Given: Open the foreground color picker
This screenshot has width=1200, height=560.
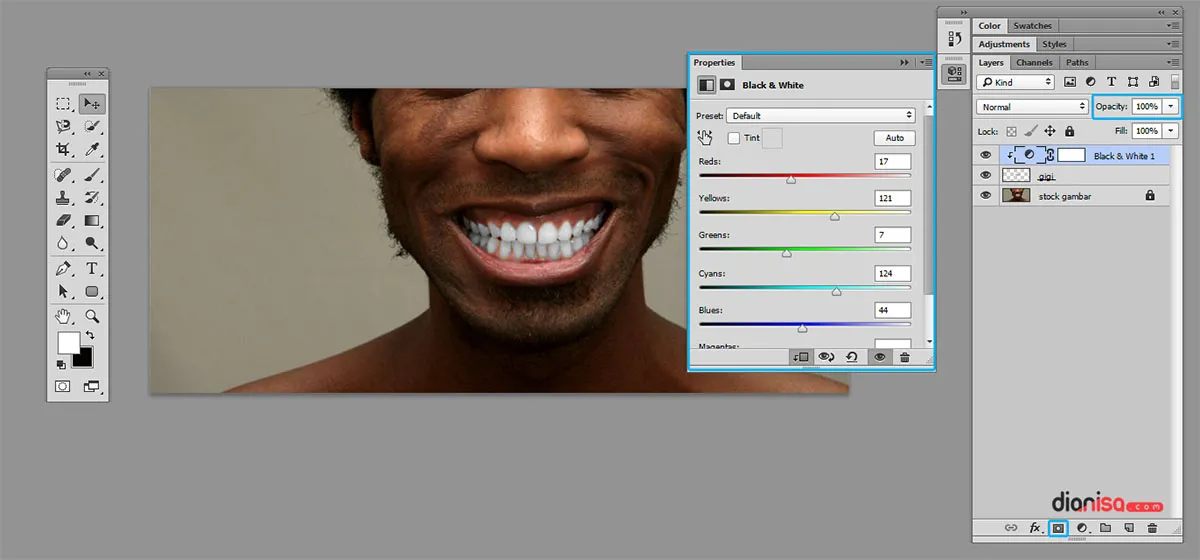Looking at the screenshot, I should 67,342.
